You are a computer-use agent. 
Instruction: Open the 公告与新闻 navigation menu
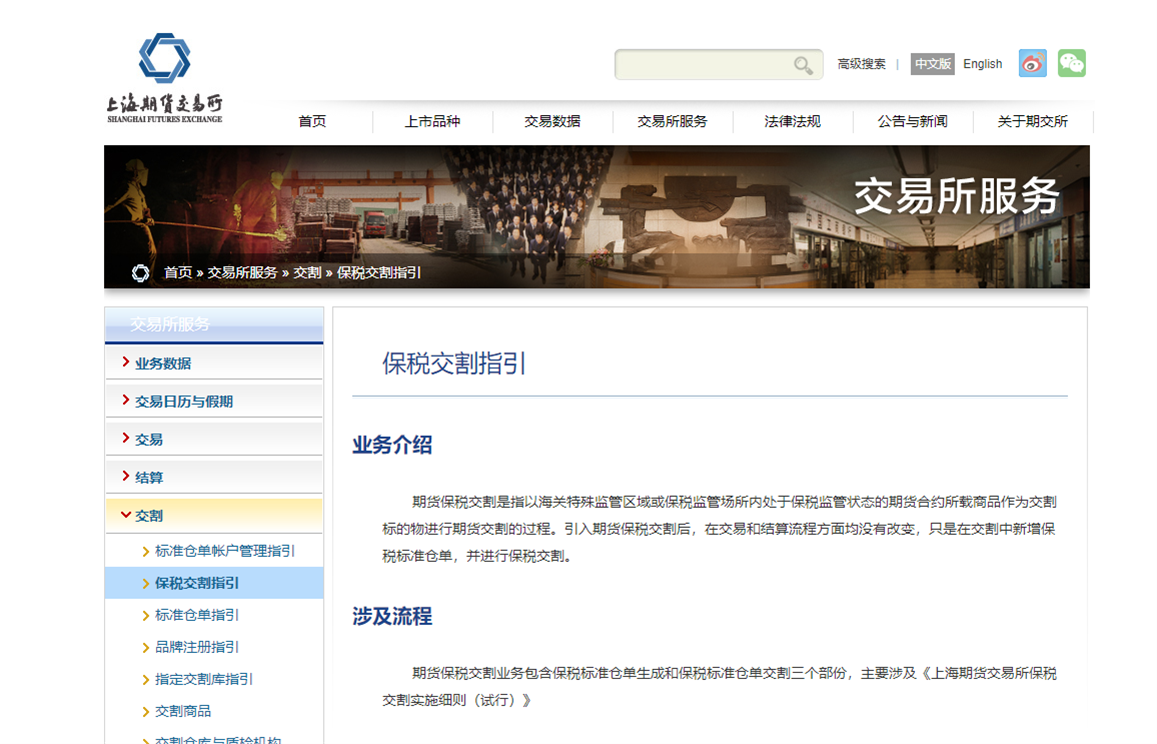coord(913,121)
